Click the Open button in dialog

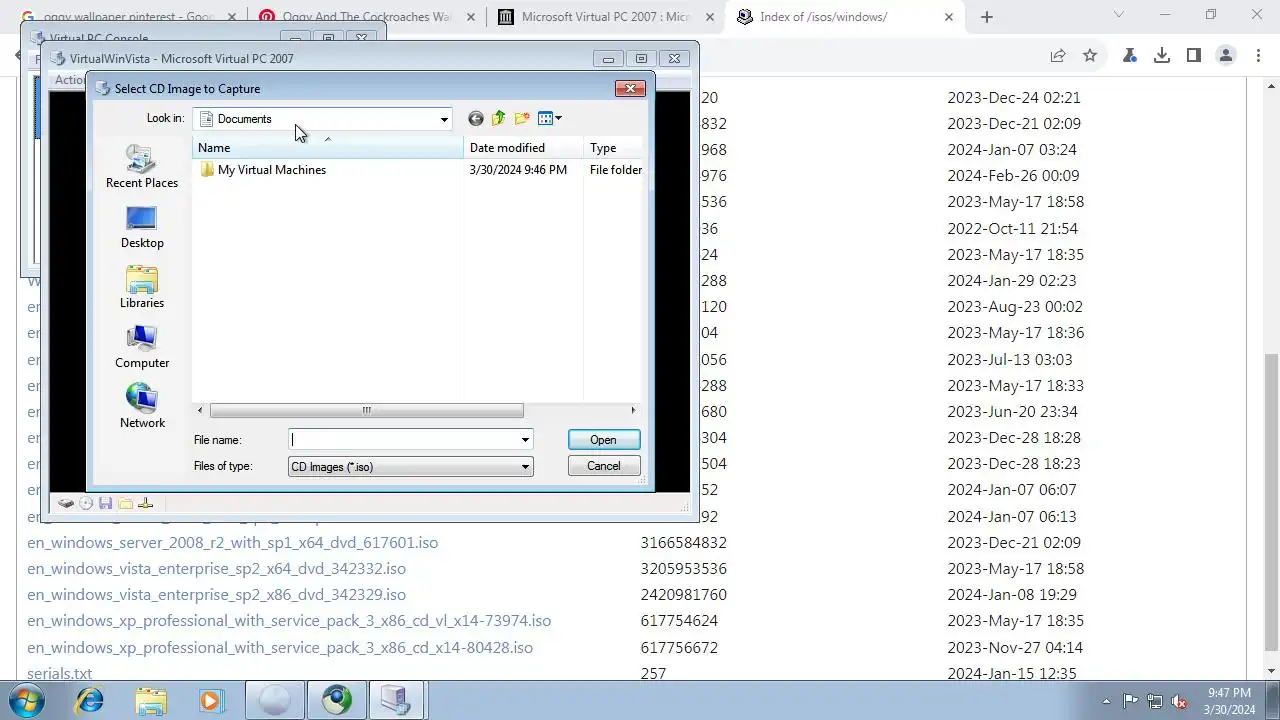603,440
